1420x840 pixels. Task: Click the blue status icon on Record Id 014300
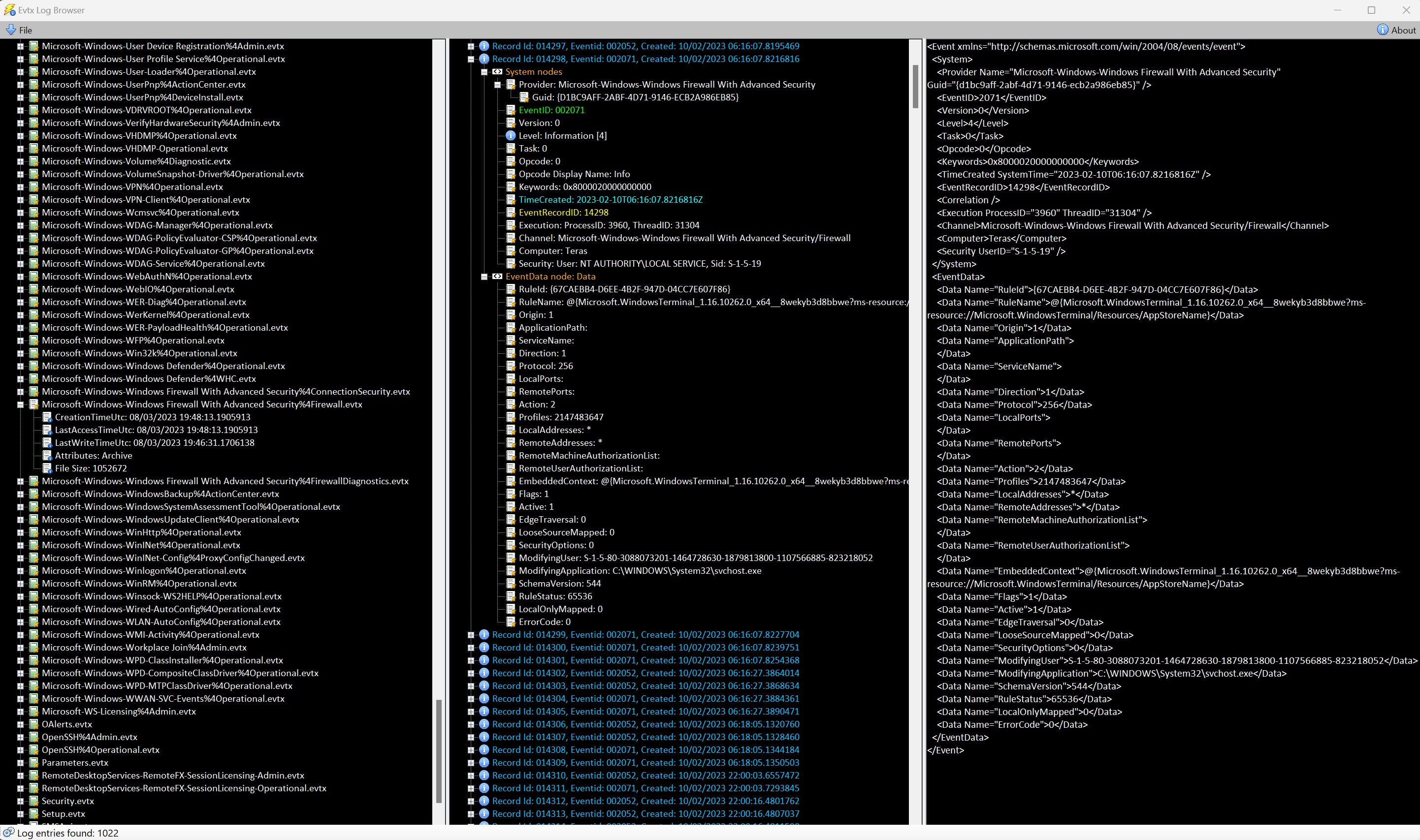(x=484, y=647)
